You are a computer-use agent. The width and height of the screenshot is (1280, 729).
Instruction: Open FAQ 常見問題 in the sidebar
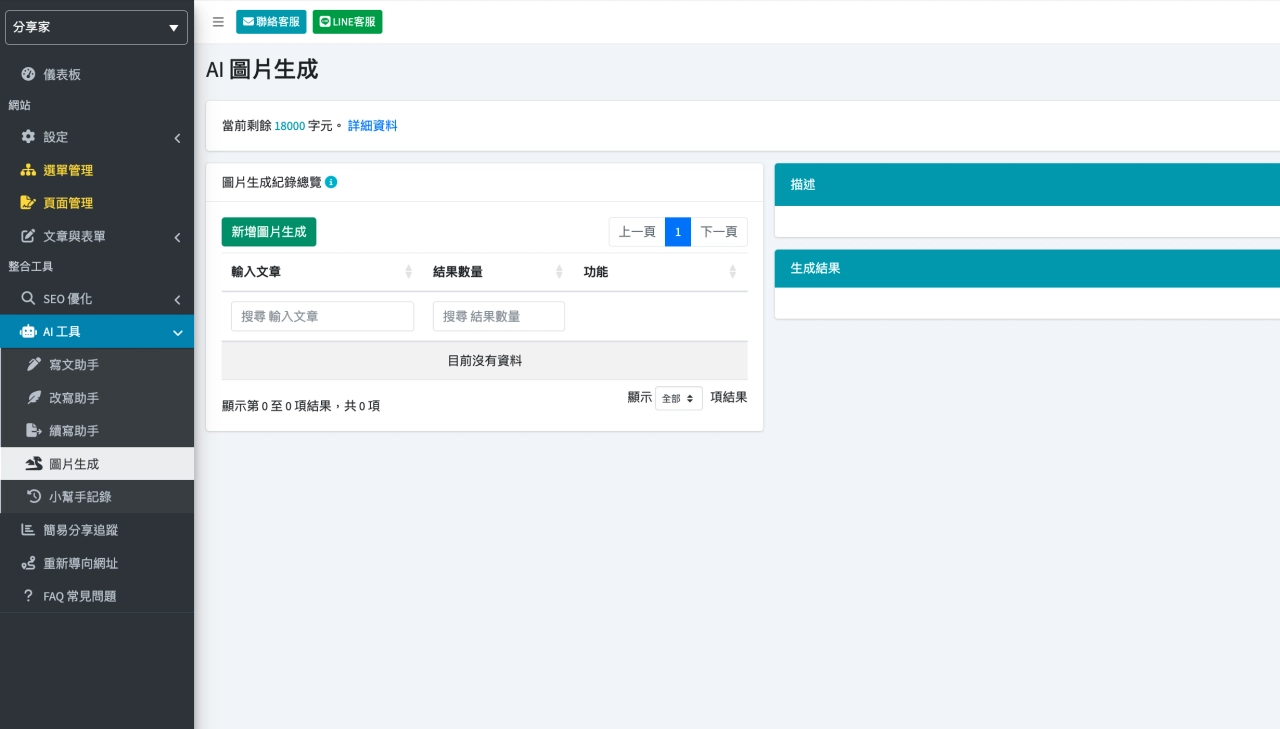(97, 595)
